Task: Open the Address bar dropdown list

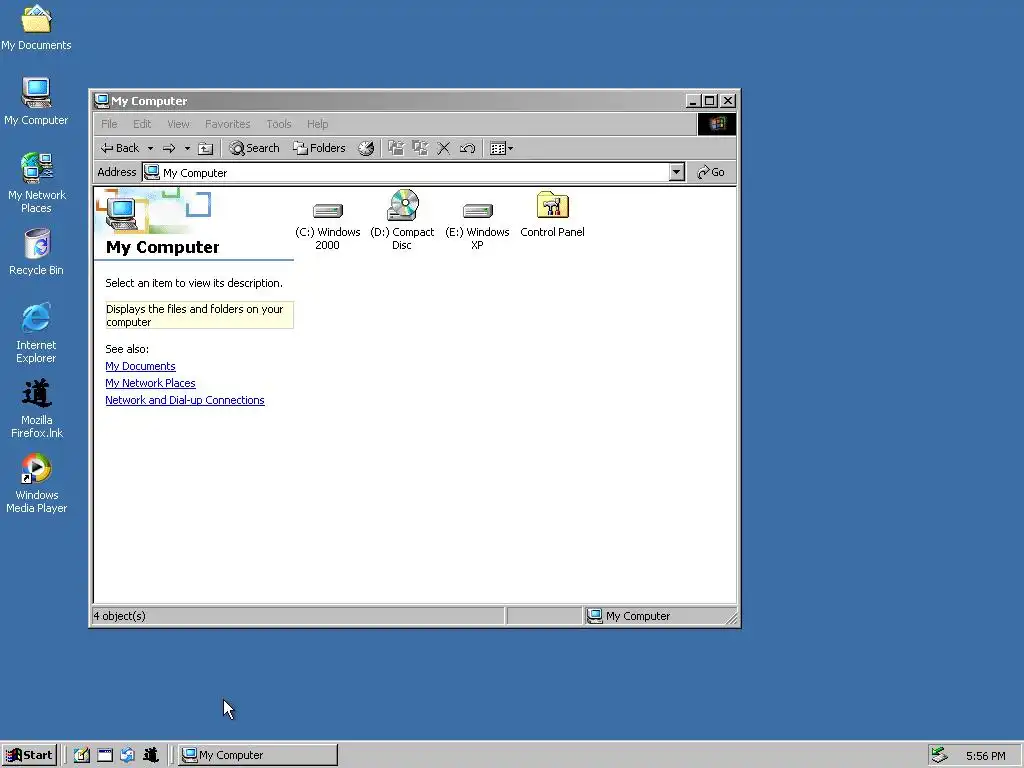Action: pos(677,172)
